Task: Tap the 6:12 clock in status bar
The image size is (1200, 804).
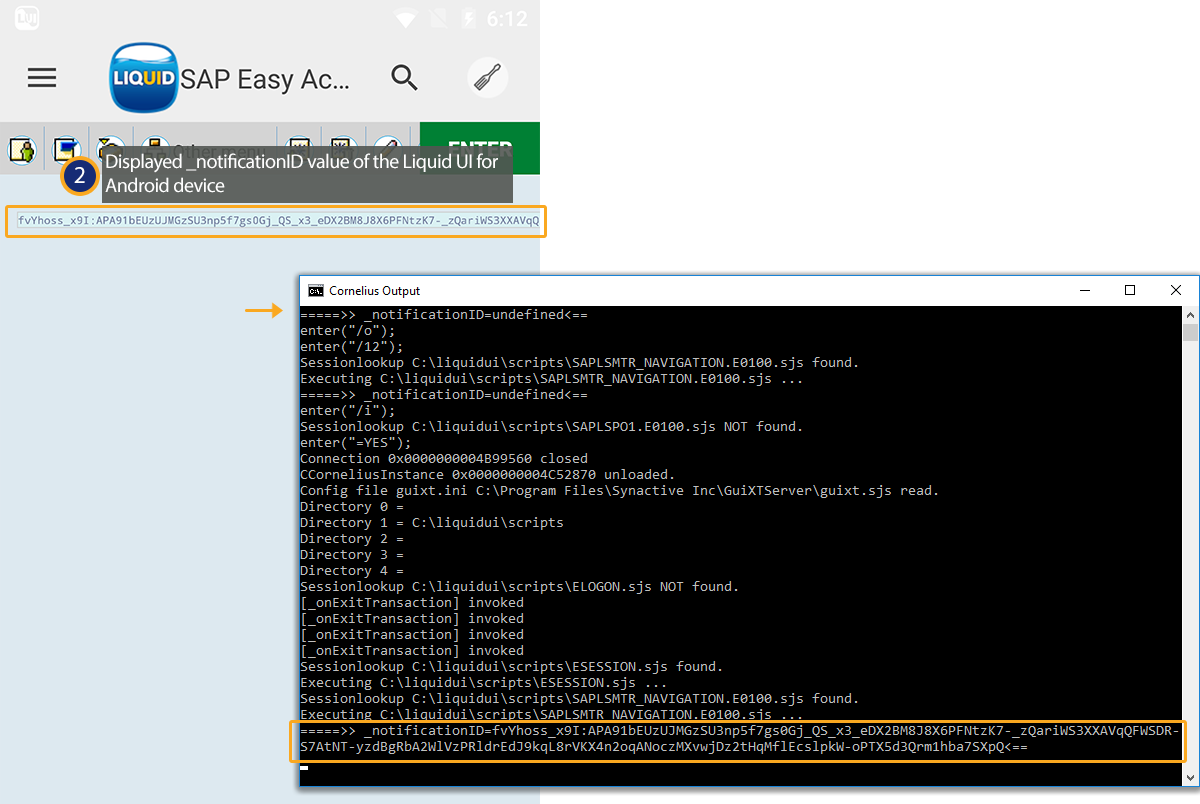Action: click(x=507, y=19)
